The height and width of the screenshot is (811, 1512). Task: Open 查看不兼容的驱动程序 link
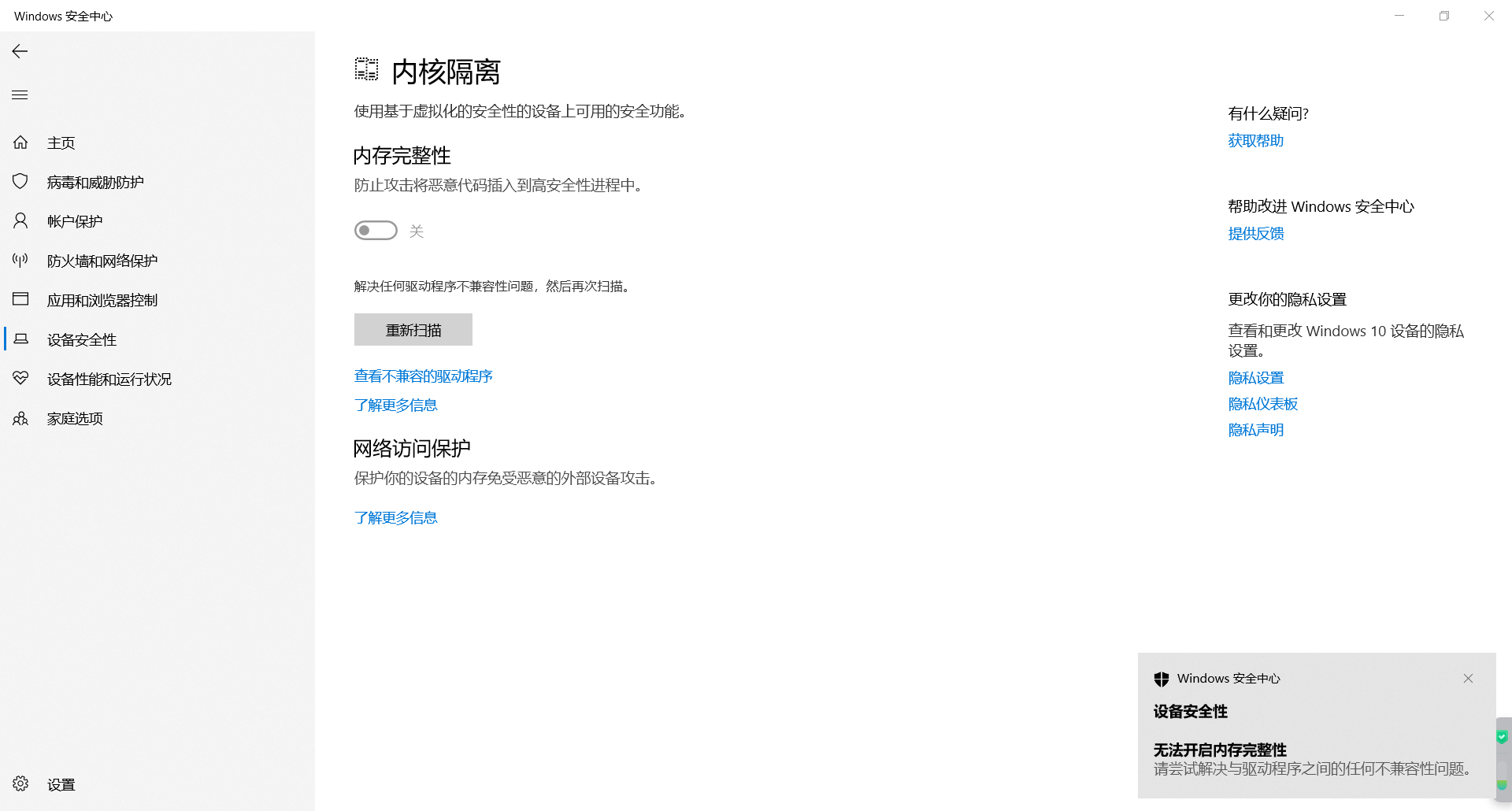[x=423, y=376]
